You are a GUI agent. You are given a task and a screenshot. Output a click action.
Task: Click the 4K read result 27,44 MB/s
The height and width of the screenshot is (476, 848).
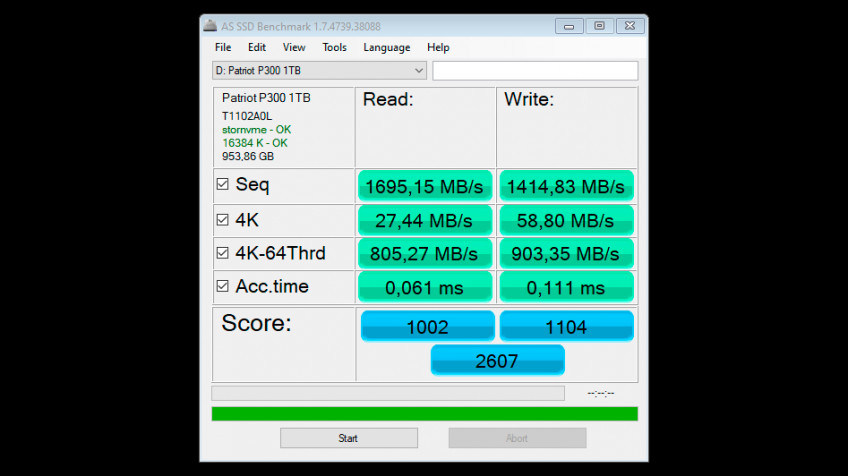coord(425,221)
